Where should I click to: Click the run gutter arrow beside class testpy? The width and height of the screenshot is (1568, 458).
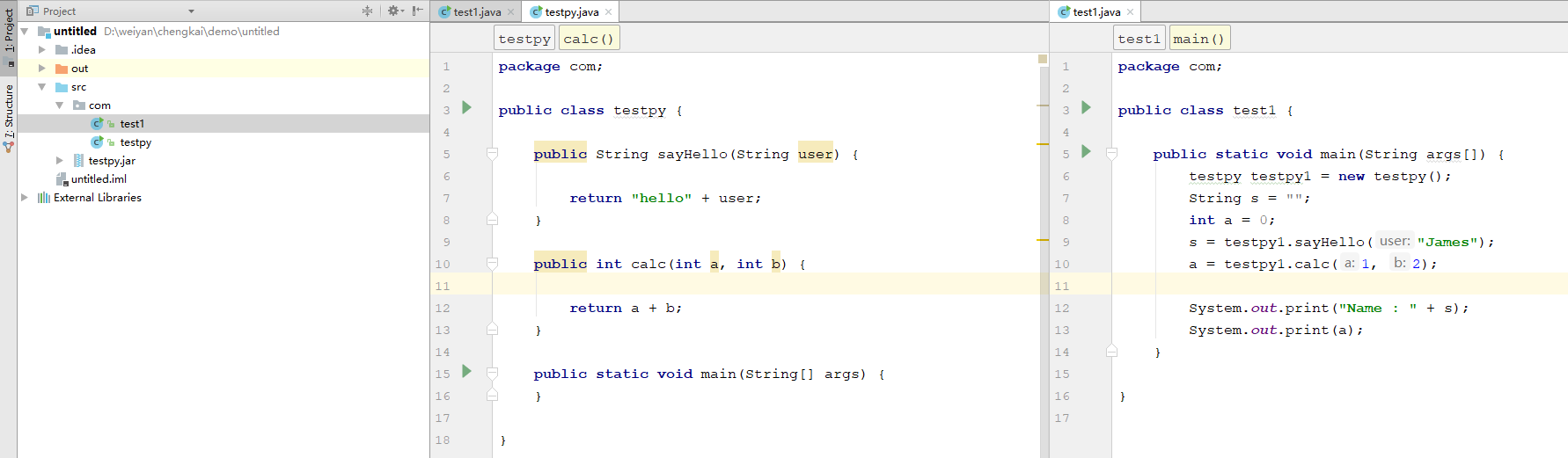tap(467, 107)
